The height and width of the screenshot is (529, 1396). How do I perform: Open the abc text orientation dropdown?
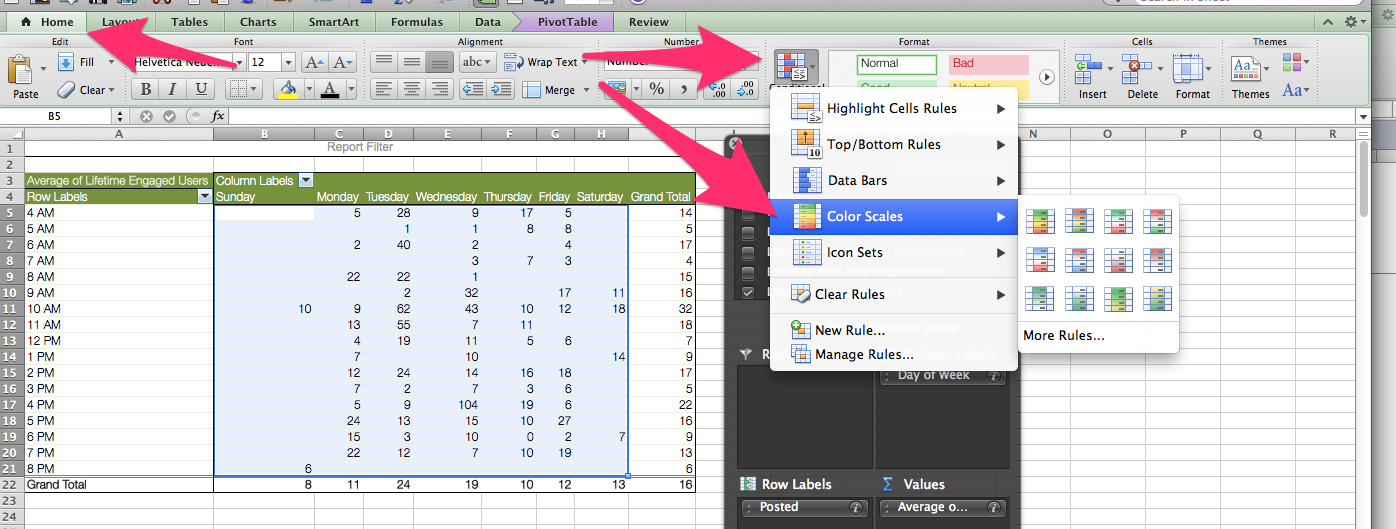tap(488, 62)
